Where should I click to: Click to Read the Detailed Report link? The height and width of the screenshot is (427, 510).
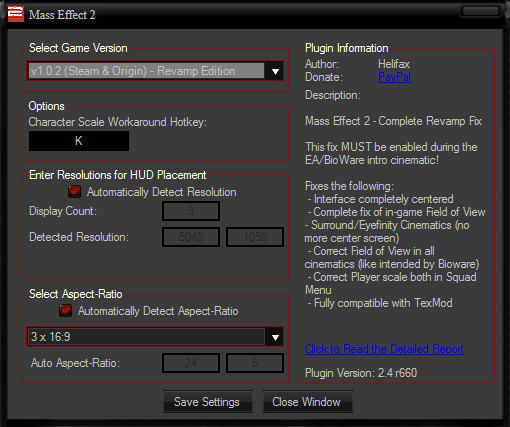click(x=384, y=349)
